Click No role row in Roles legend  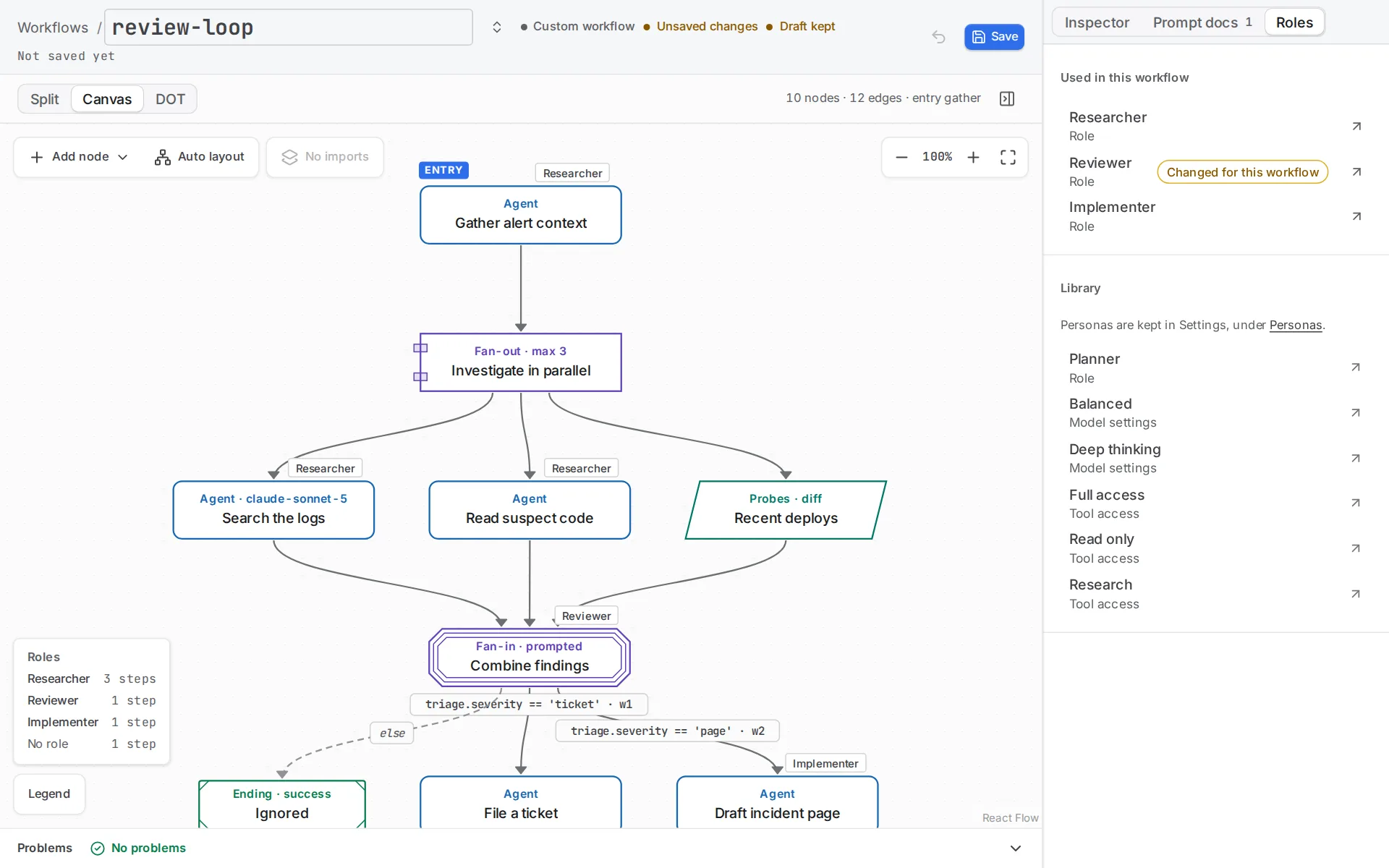(92, 744)
